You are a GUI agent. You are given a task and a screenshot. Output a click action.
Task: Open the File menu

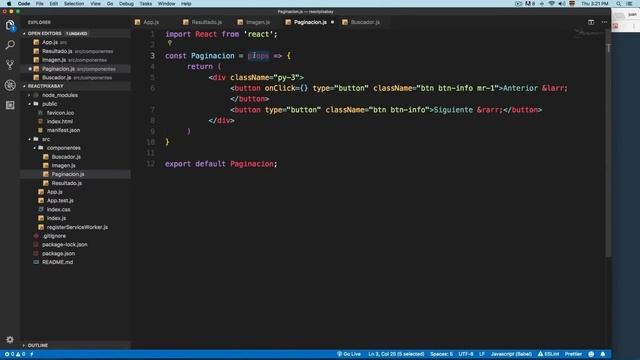click(x=40, y=4)
